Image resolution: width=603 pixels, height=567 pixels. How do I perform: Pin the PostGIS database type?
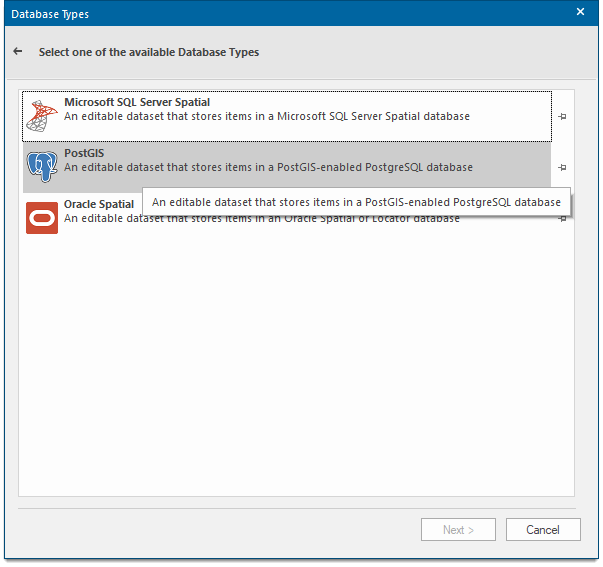(563, 167)
